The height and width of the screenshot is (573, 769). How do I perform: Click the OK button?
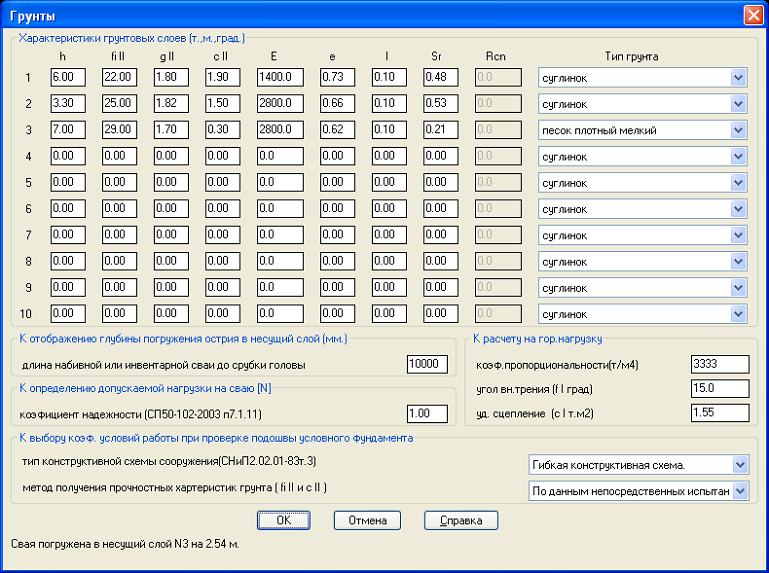tap(283, 520)
